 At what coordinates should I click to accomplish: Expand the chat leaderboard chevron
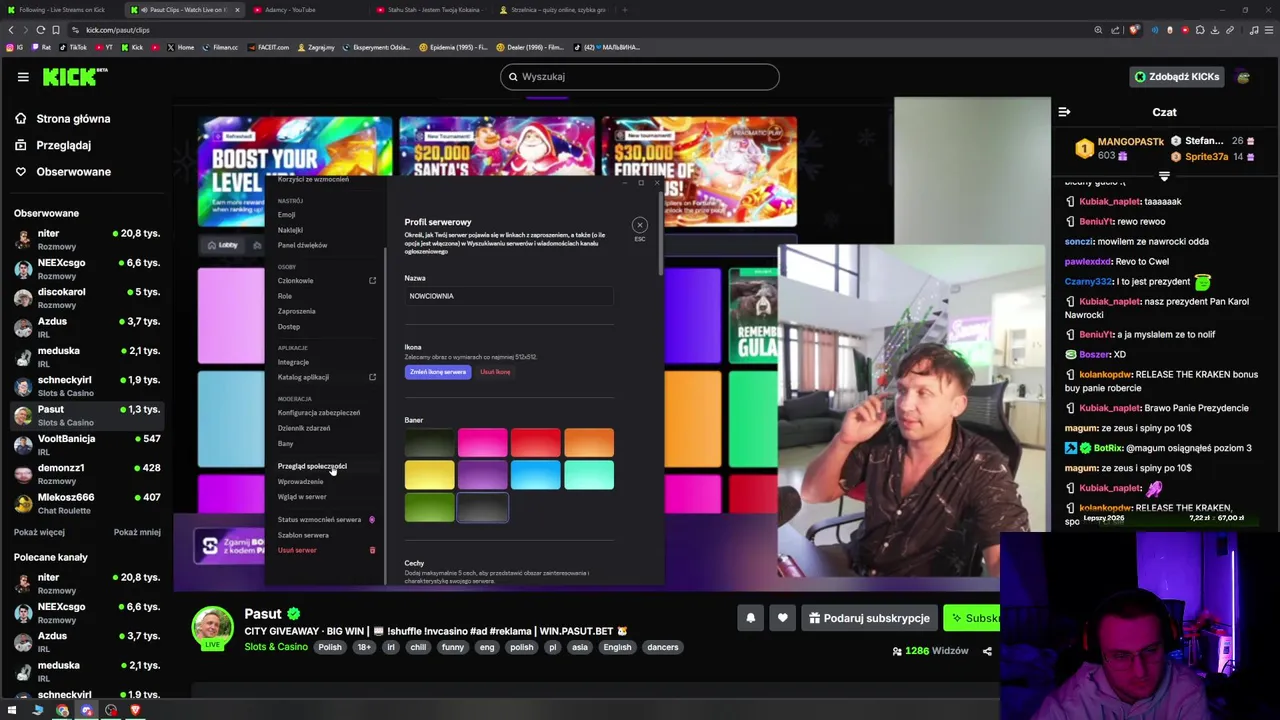point(1164,176)
